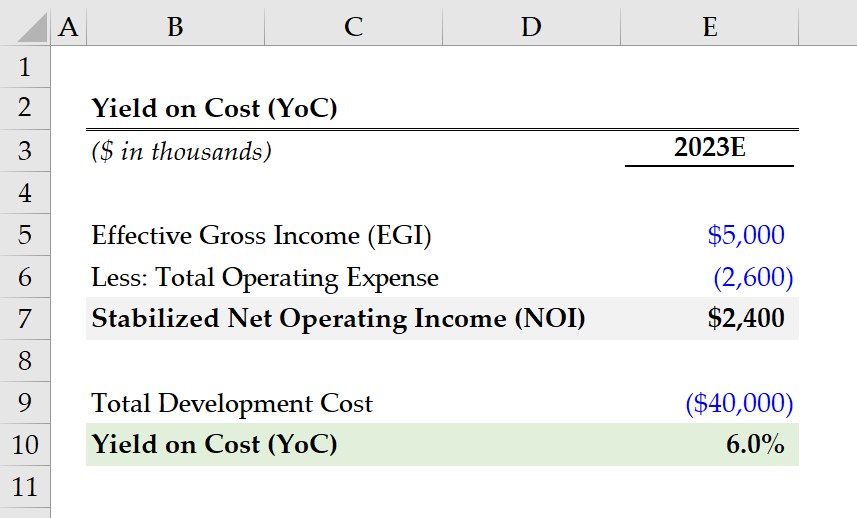Click the $5,000 EGI value cell
857x518 pixels.
709,235
